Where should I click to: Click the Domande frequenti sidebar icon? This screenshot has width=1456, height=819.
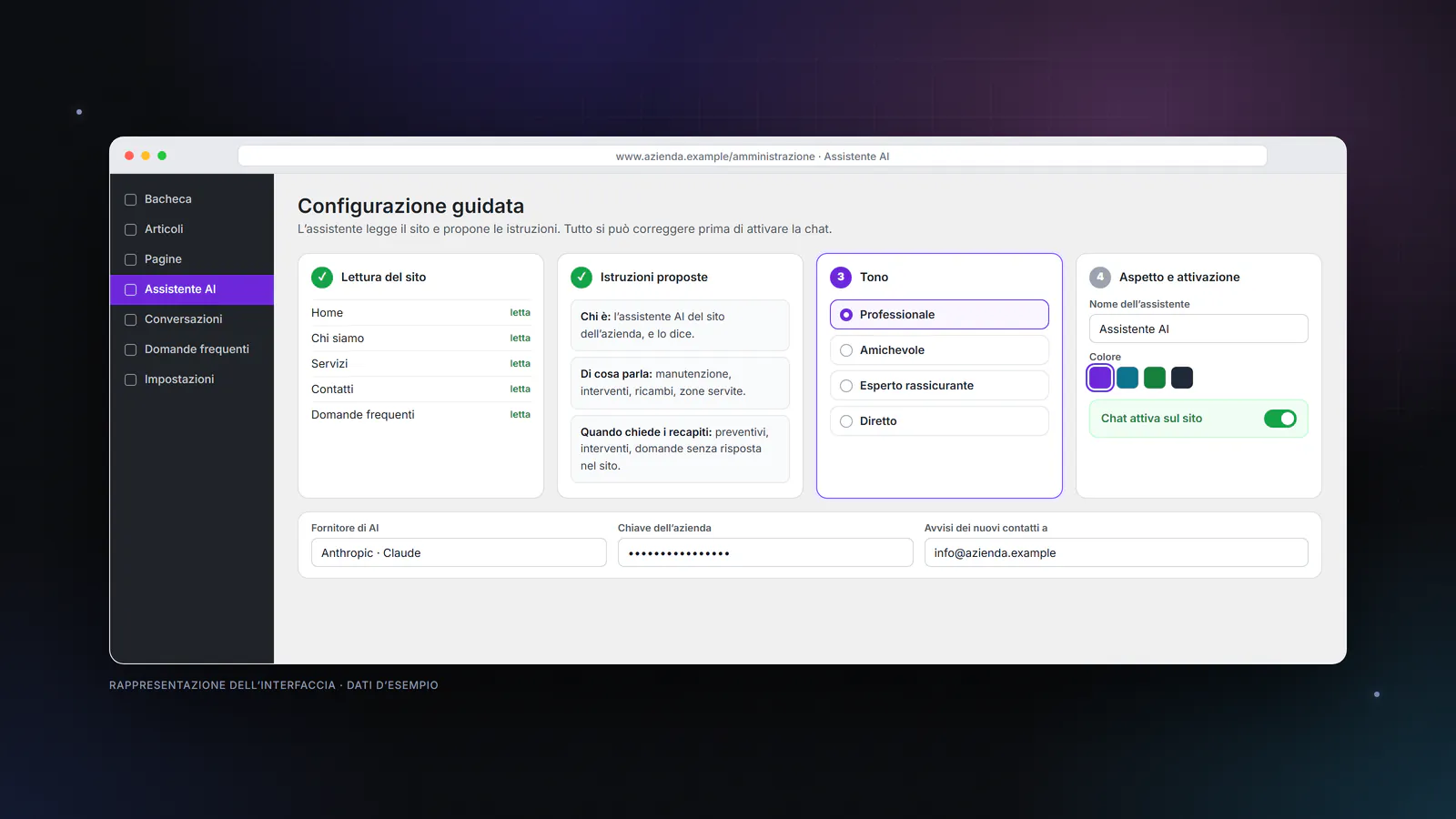[x=130, y=349]
